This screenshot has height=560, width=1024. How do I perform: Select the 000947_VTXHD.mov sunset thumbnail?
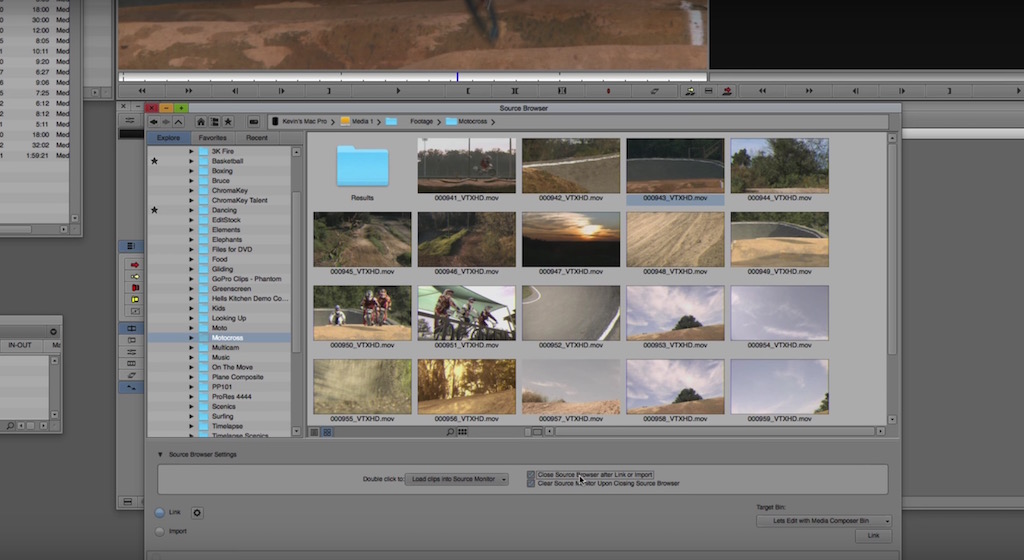pos(571,238)
